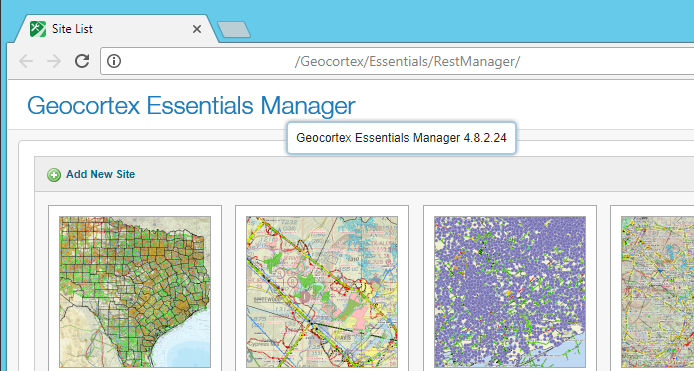694x371 pixels.
Task: Open a new browser tab
Action: click(x=234, y=30)
